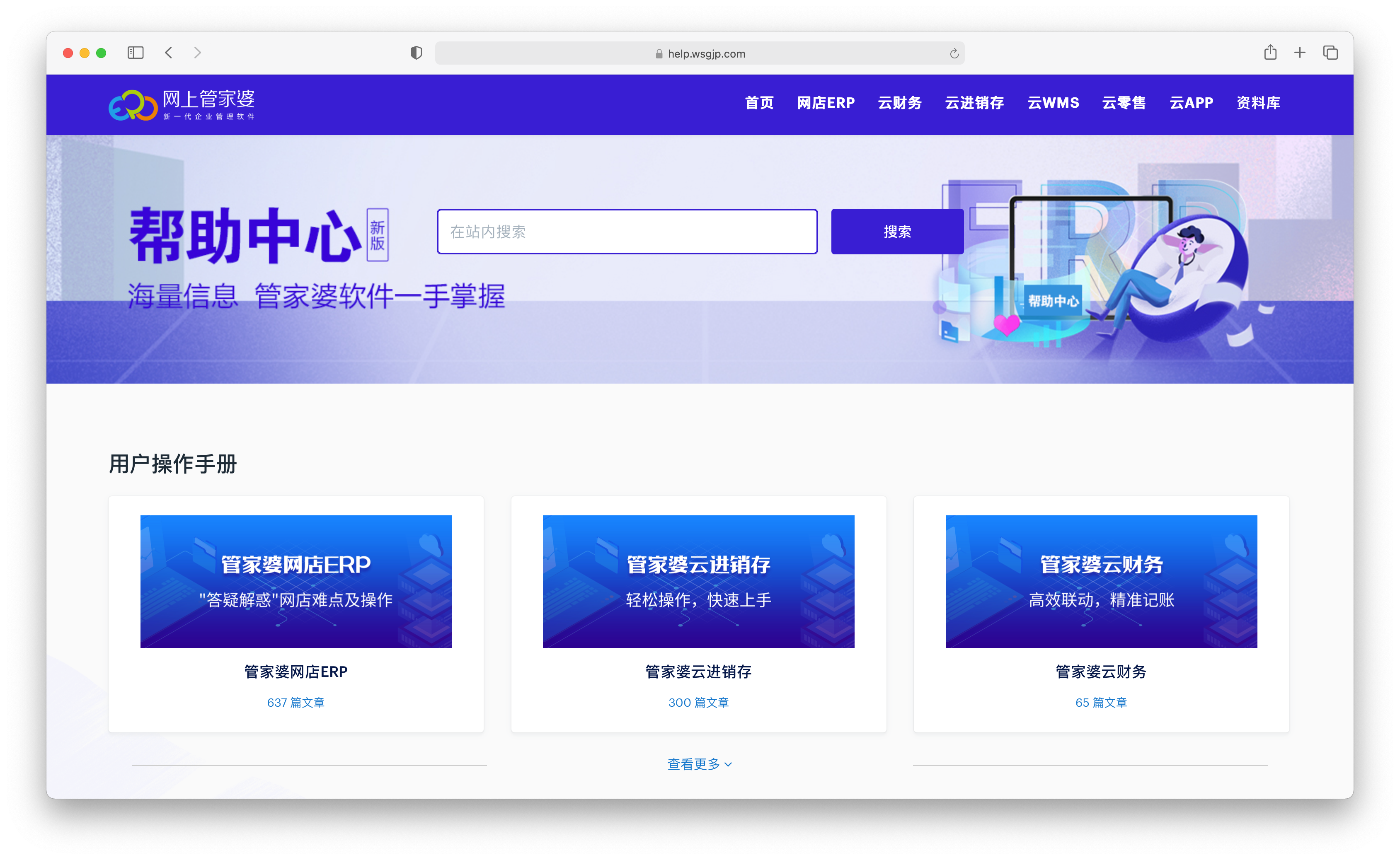Open the 资料库 menu item
1400x860 pixels.
[x=1258, y=103]
